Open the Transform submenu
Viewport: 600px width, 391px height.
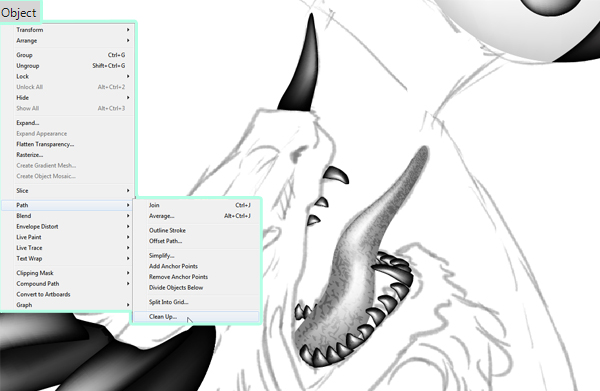tap(67, 30)
